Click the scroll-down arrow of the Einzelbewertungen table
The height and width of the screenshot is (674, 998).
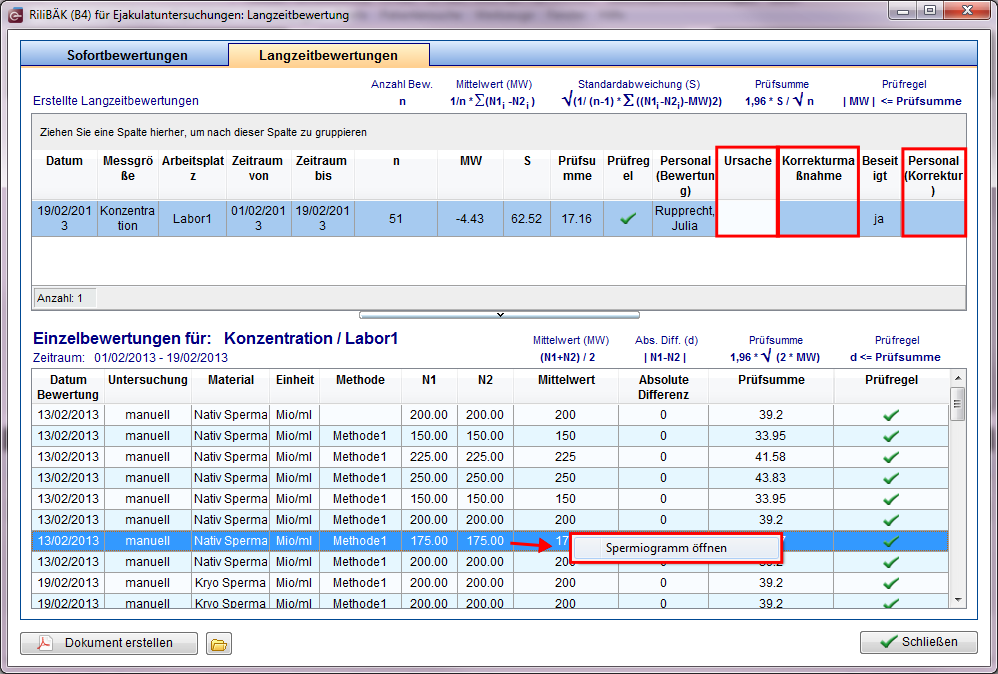pos(958,600)
